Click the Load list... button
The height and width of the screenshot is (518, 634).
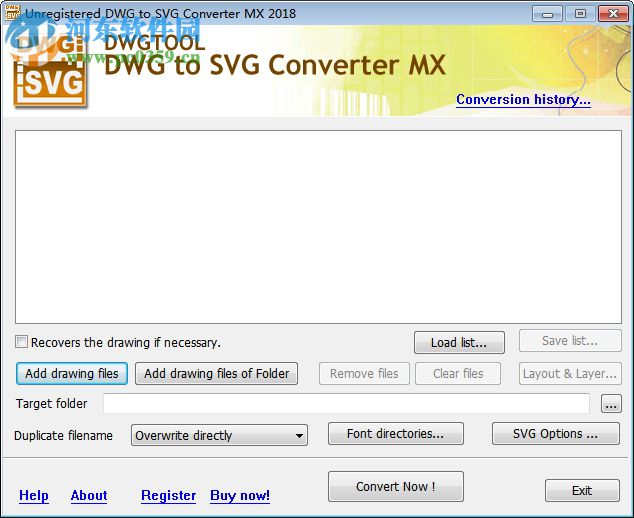tap(459, 343)
